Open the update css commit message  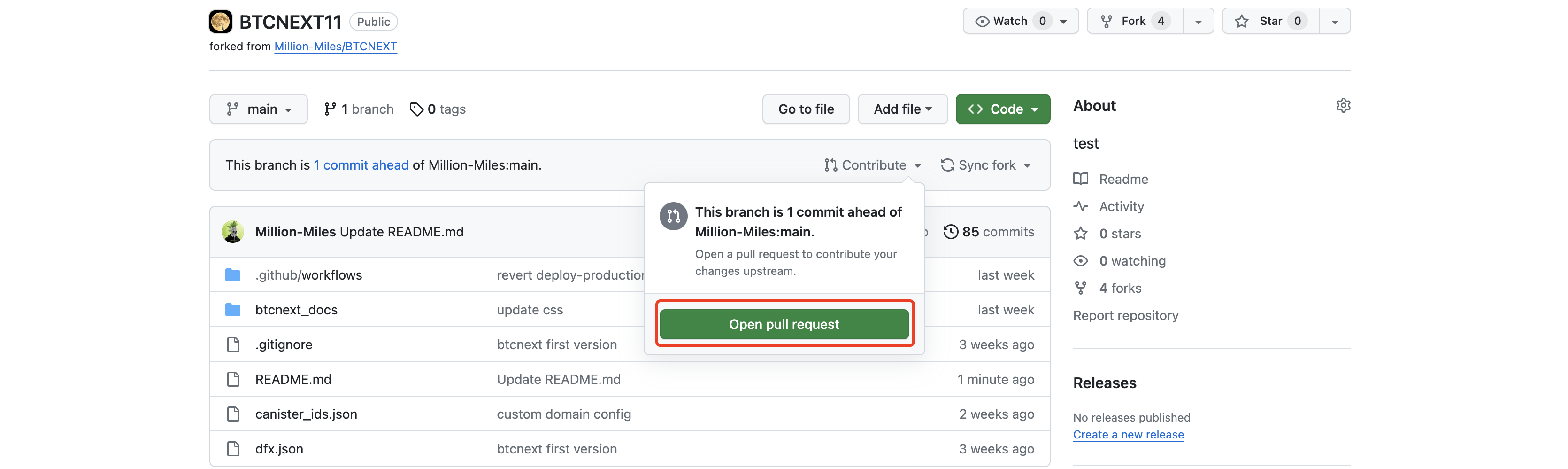tap(530, 309)
